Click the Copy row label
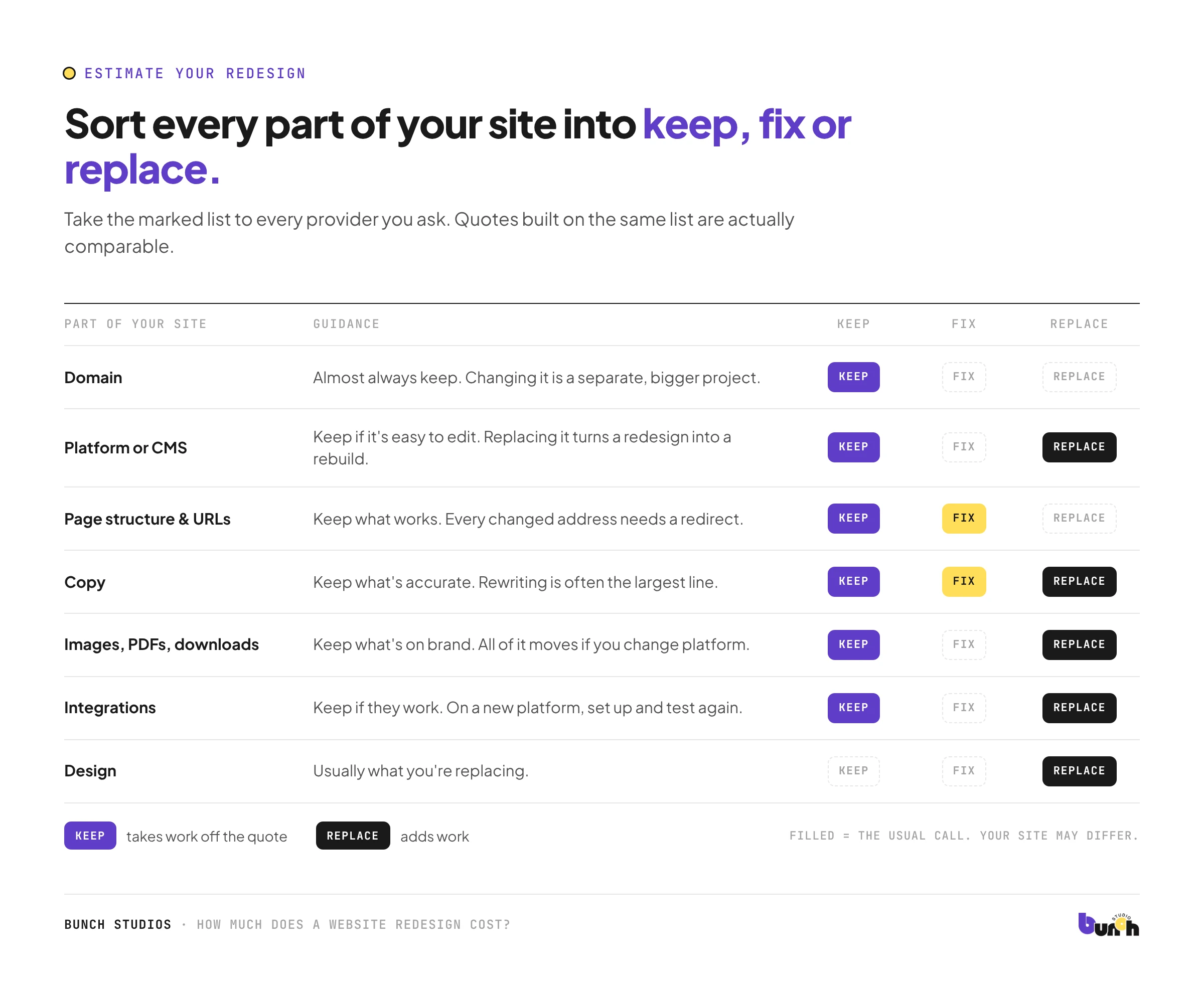1204x985 pixels. [x=85, y=583]
